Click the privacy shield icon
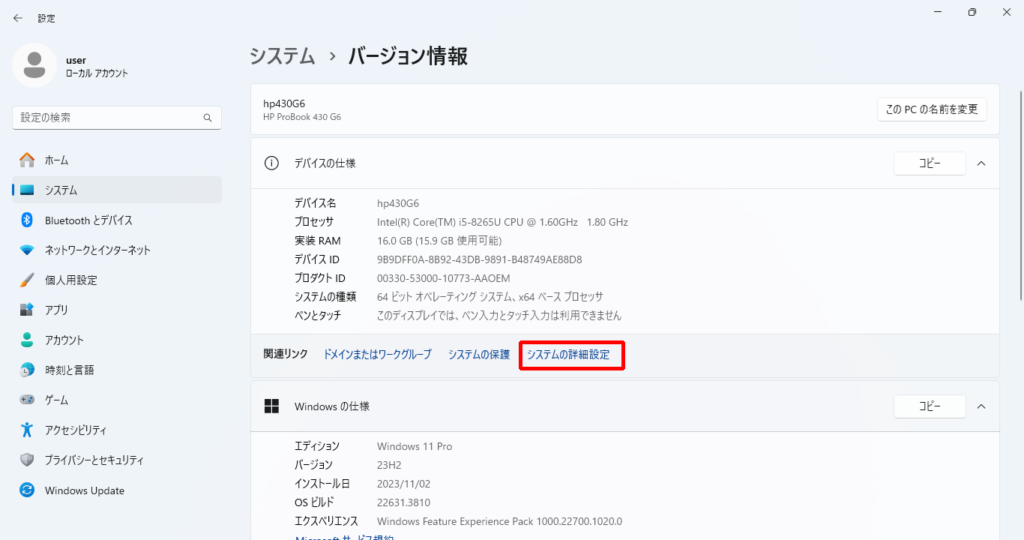This screenshot has height=540, width=1024. tap(27, 460)
